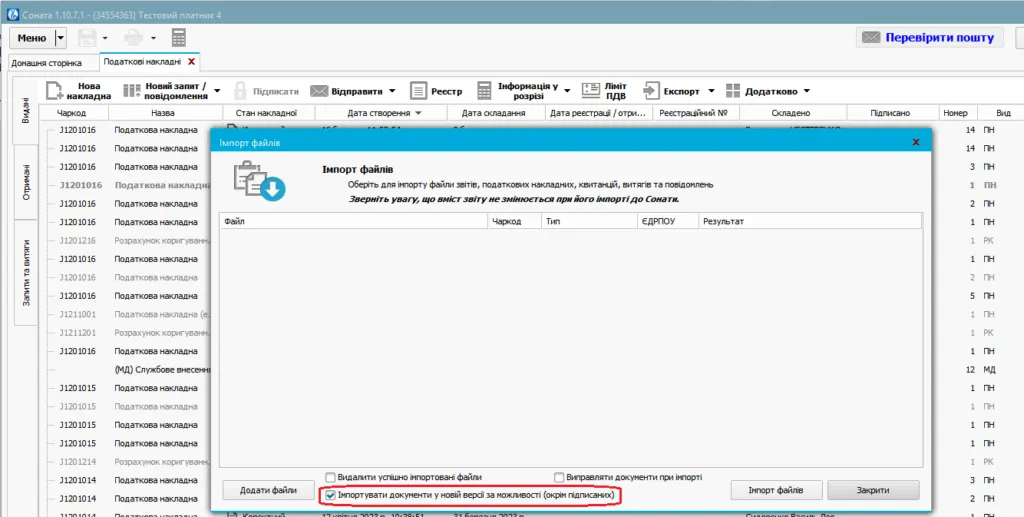Open the Запити та витяги vertical tab
Viewport: 1024px width, 517px height.
[25, 273]
